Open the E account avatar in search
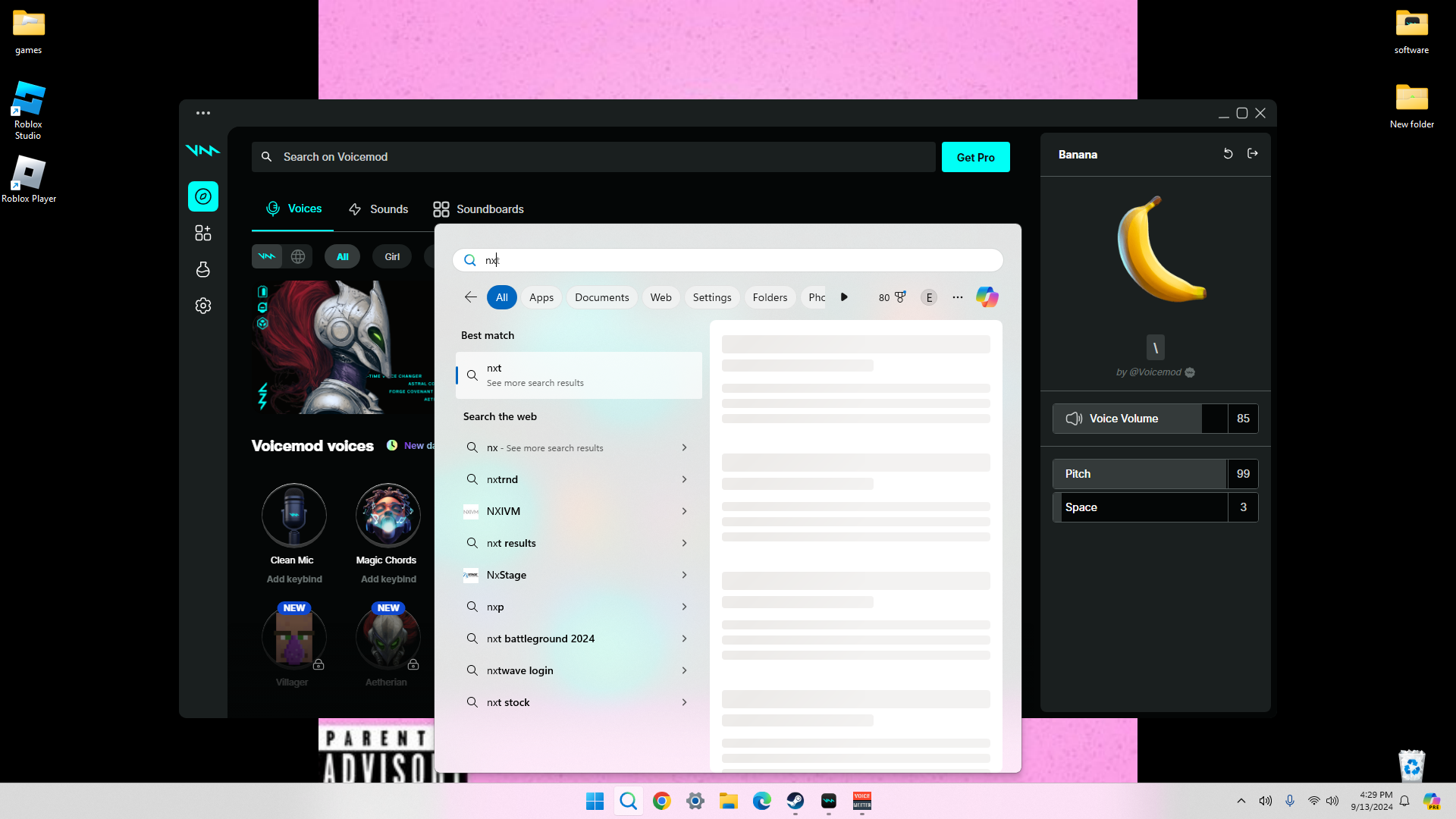The image size is (1456, 819). pyautogui.click(x=929, y=297)
